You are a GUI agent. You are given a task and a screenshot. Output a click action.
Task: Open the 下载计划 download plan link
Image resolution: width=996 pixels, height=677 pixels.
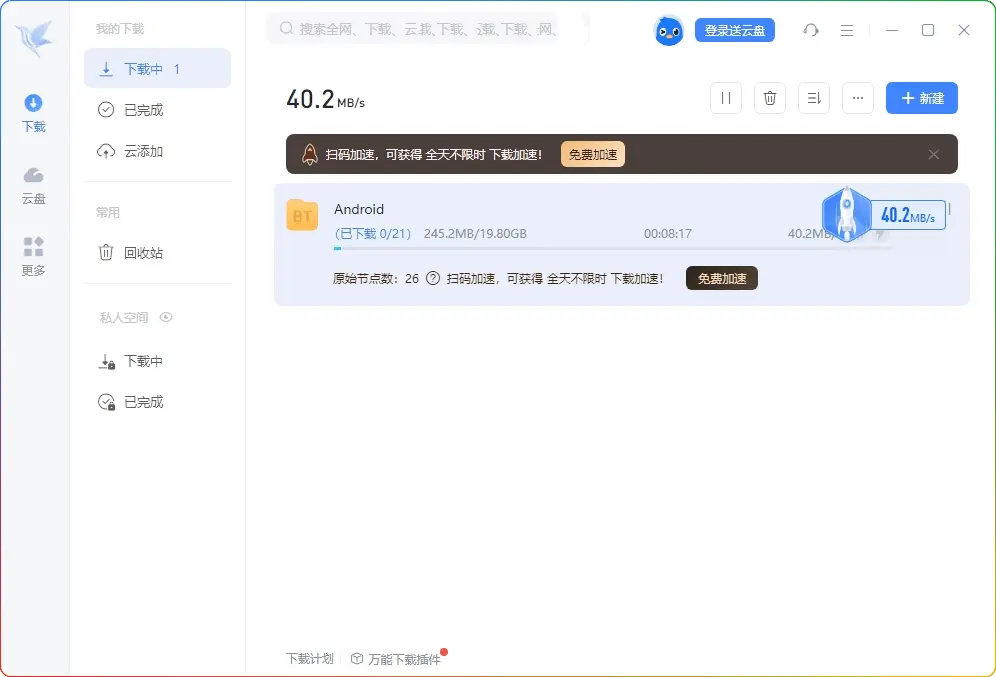[310, 659]
